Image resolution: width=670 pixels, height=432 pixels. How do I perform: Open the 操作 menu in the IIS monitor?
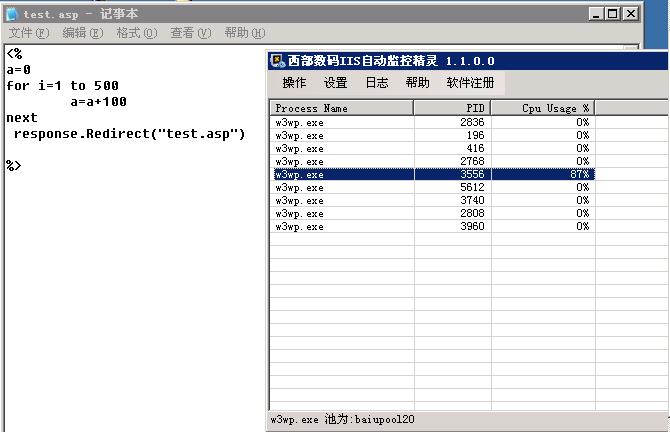(x=294, y=83)
